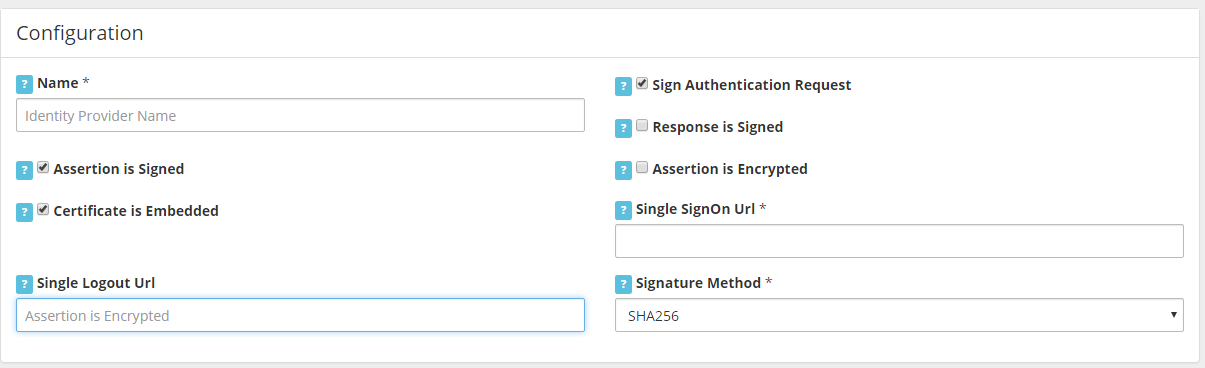Screen dimensions: 1205x368
Task: Open help tooltip for Response is Signed
Action: (x=623, y=128)
